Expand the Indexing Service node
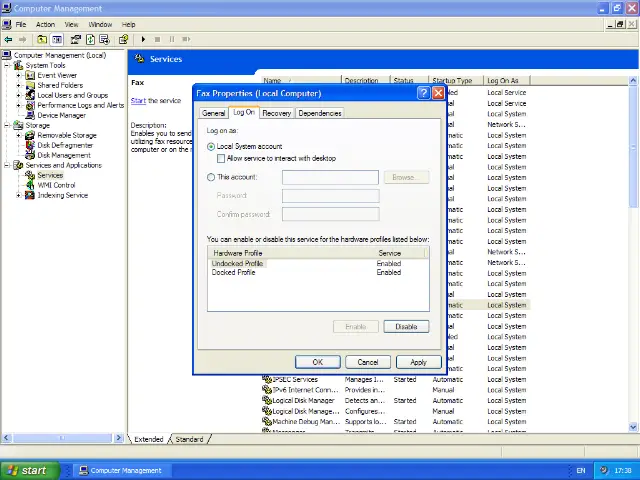Screen dimensions: 640x480 (18, 195)
